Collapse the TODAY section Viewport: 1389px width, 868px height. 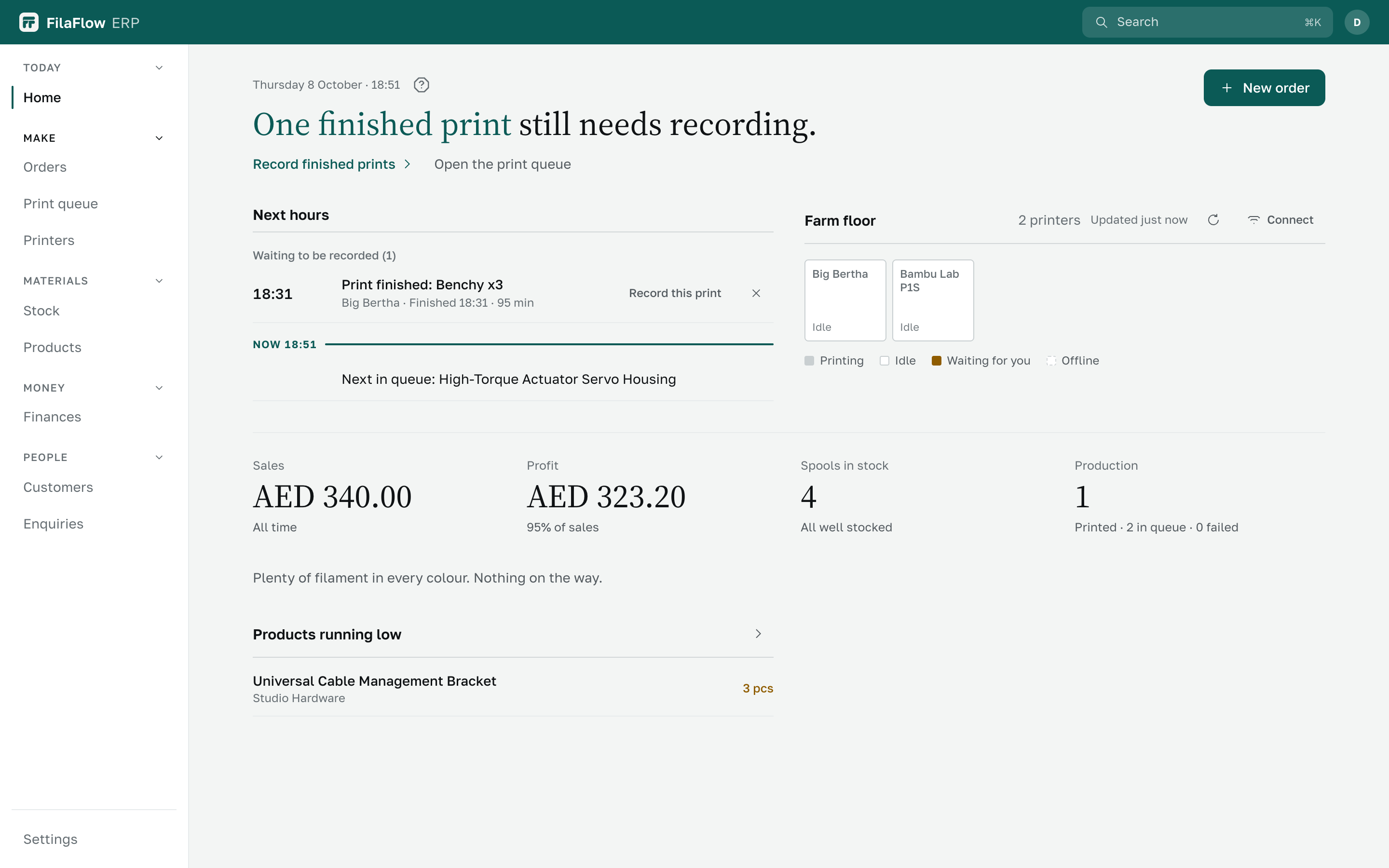point(159,68)
